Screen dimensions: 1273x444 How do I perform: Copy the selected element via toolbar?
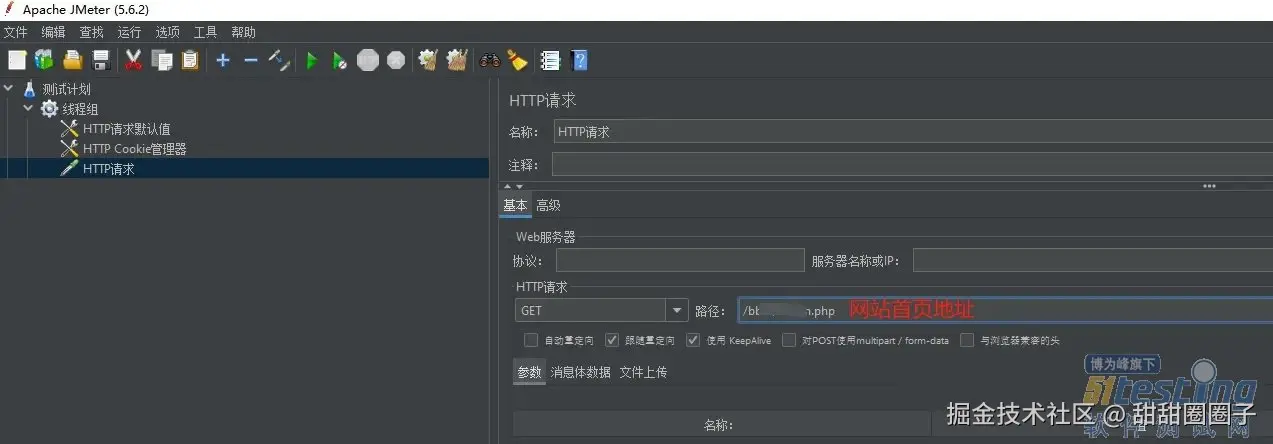162,61
